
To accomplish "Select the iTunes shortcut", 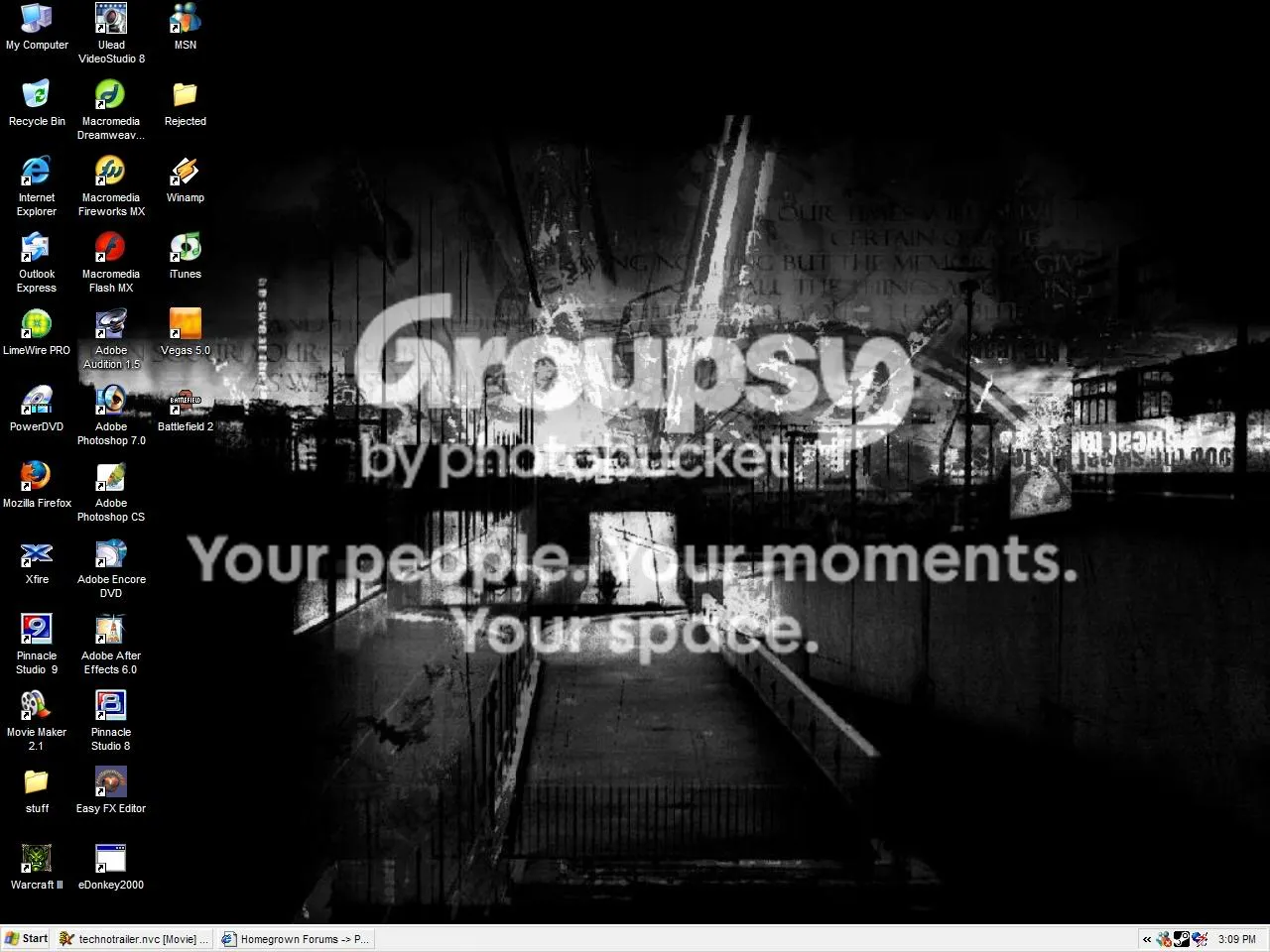I will point(186,256).
